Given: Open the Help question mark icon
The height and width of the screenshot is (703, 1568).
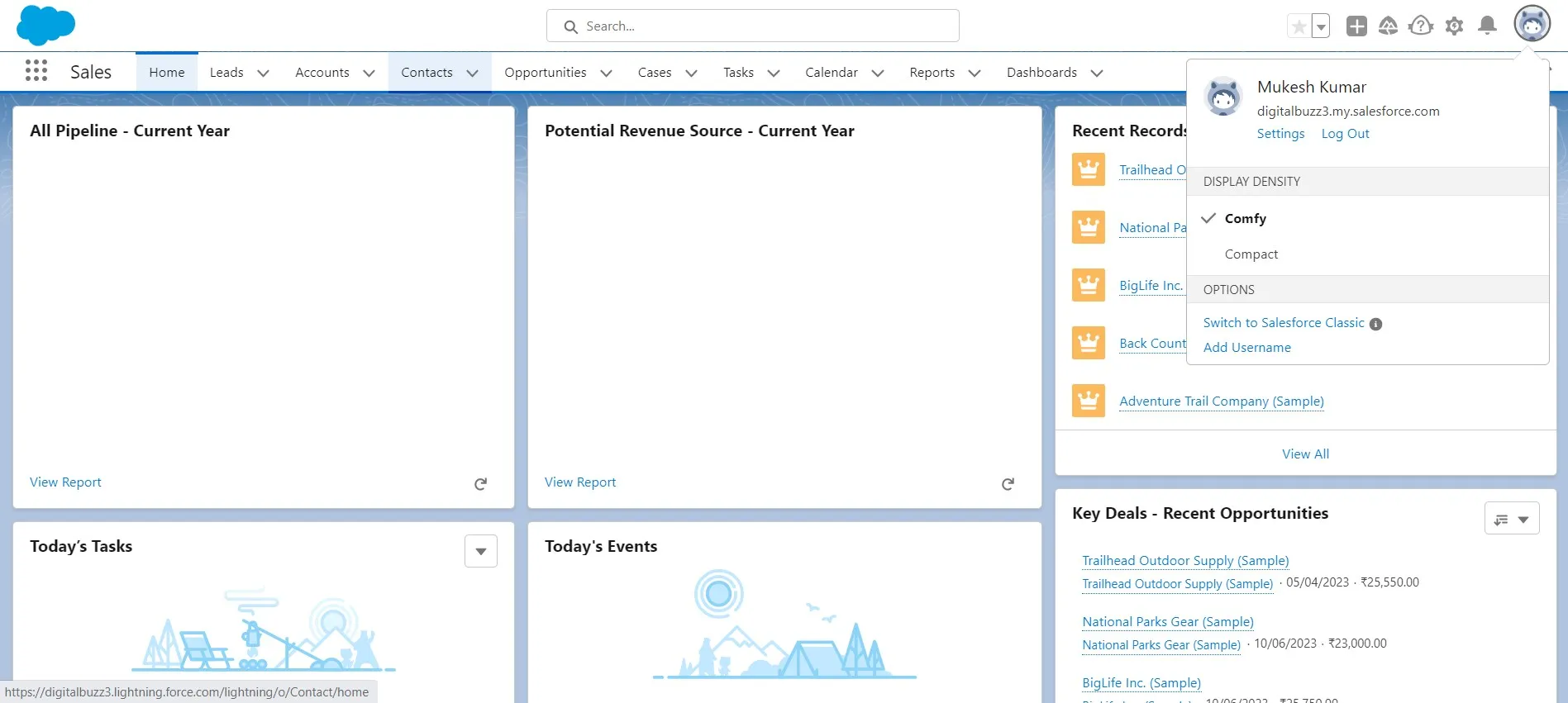Looking at the screenshot, I should pos(1421,26).
